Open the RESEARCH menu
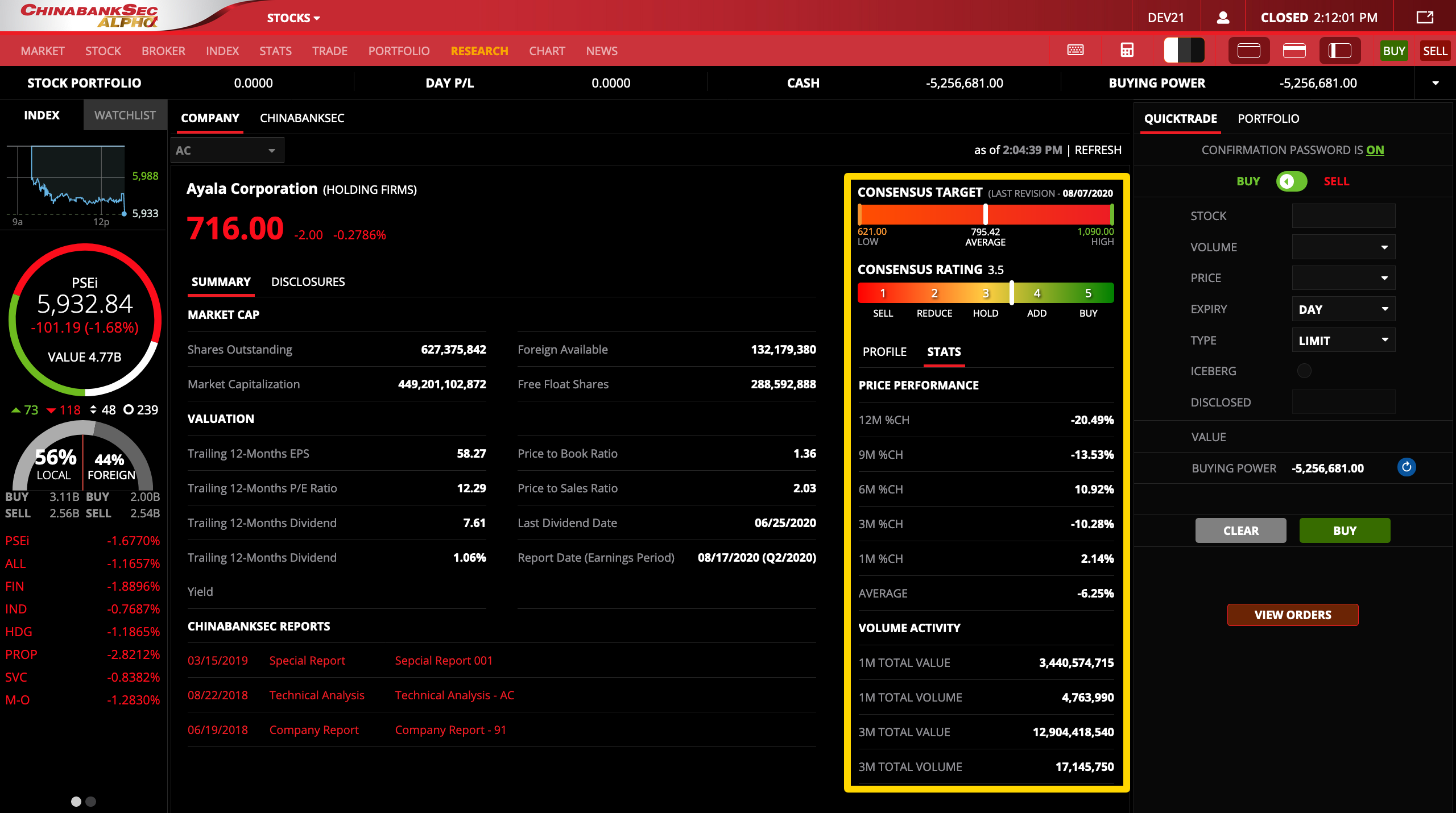 click(479, 51)
